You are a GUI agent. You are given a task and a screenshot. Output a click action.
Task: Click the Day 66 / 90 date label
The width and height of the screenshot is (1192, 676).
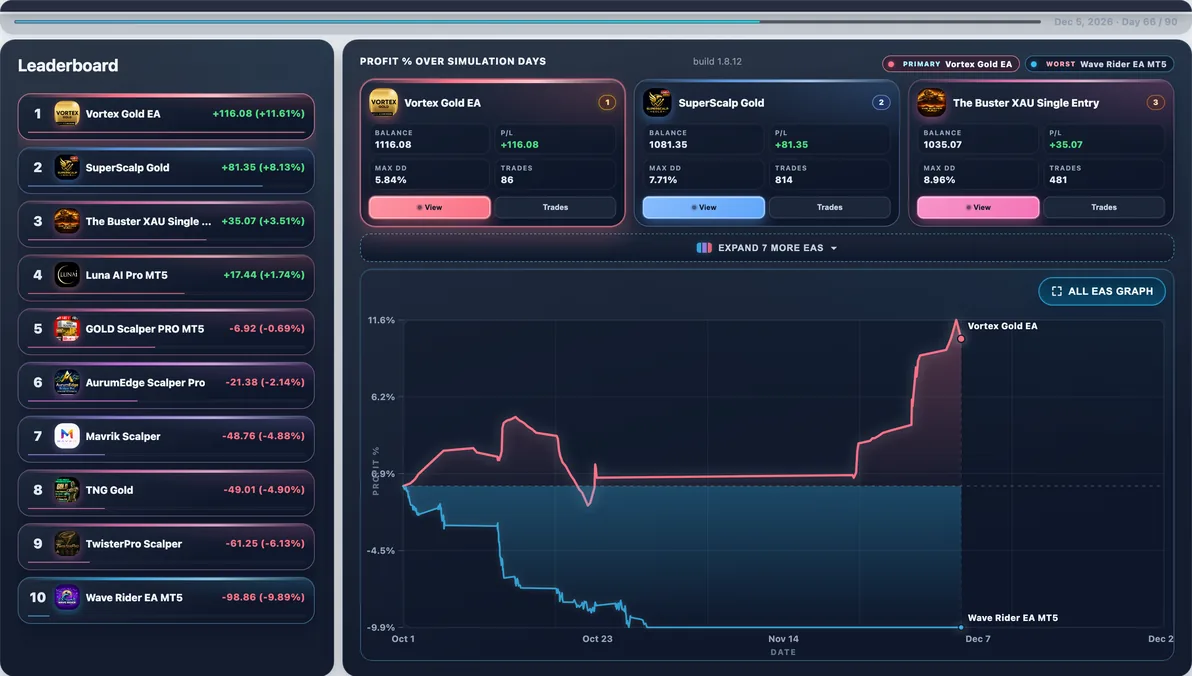1115,22
